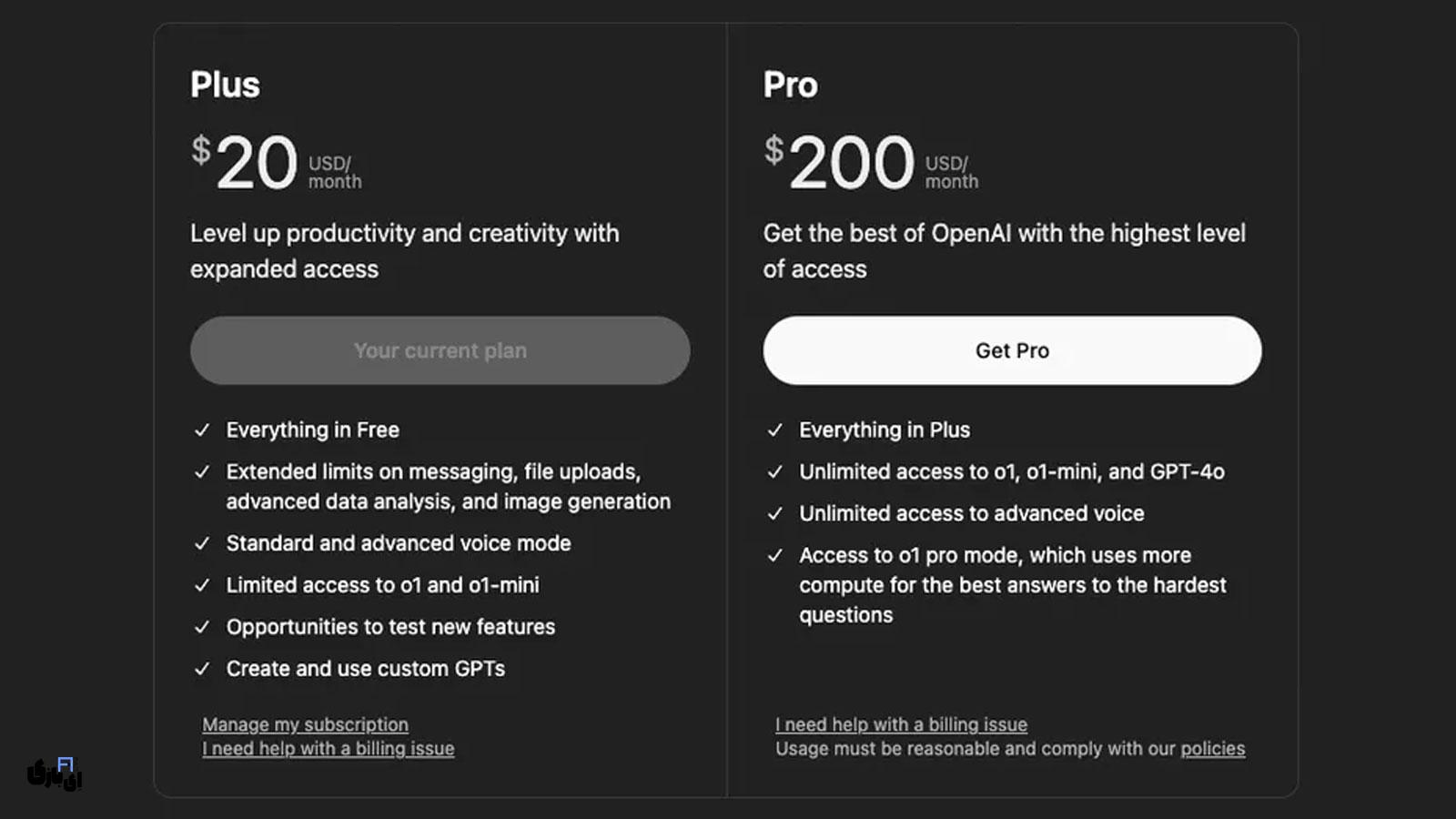
Task: Click checkmark beside Unlimited access to advanced voice
Action: [x=775, y=514]
